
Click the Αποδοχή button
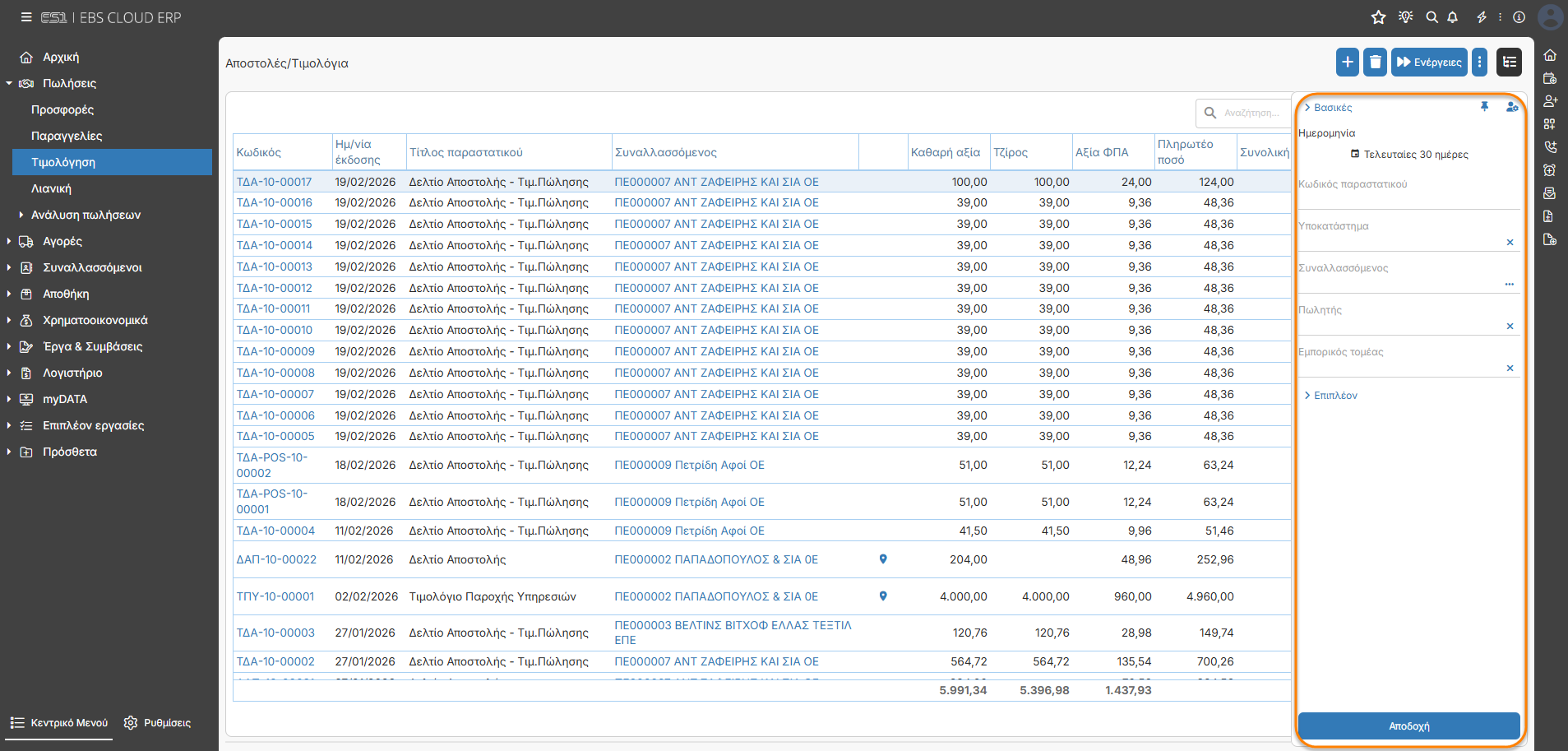pos(1408,726)
